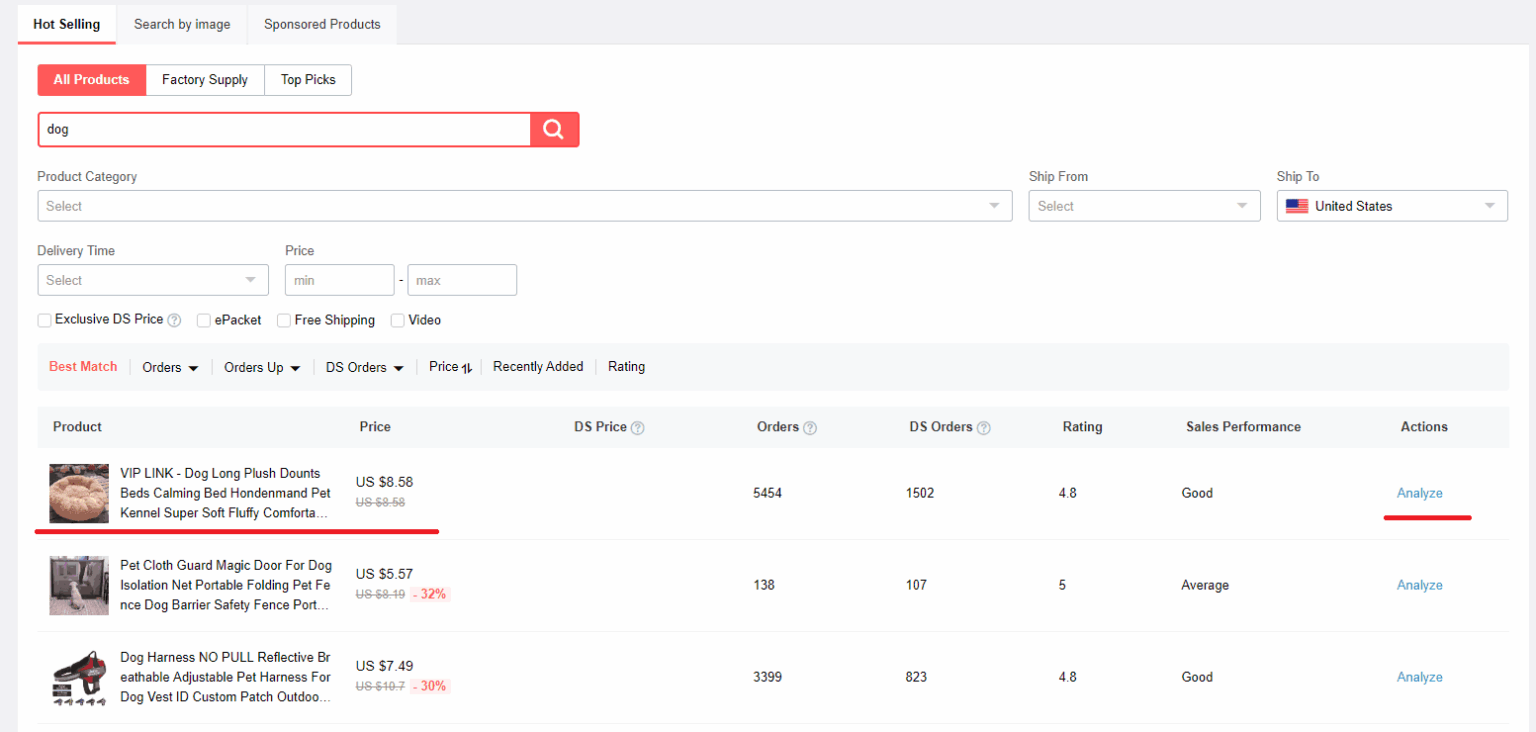Screen dimensions: 1536x732
Task: Click the DS Orders column help icon
Action: 984,428
